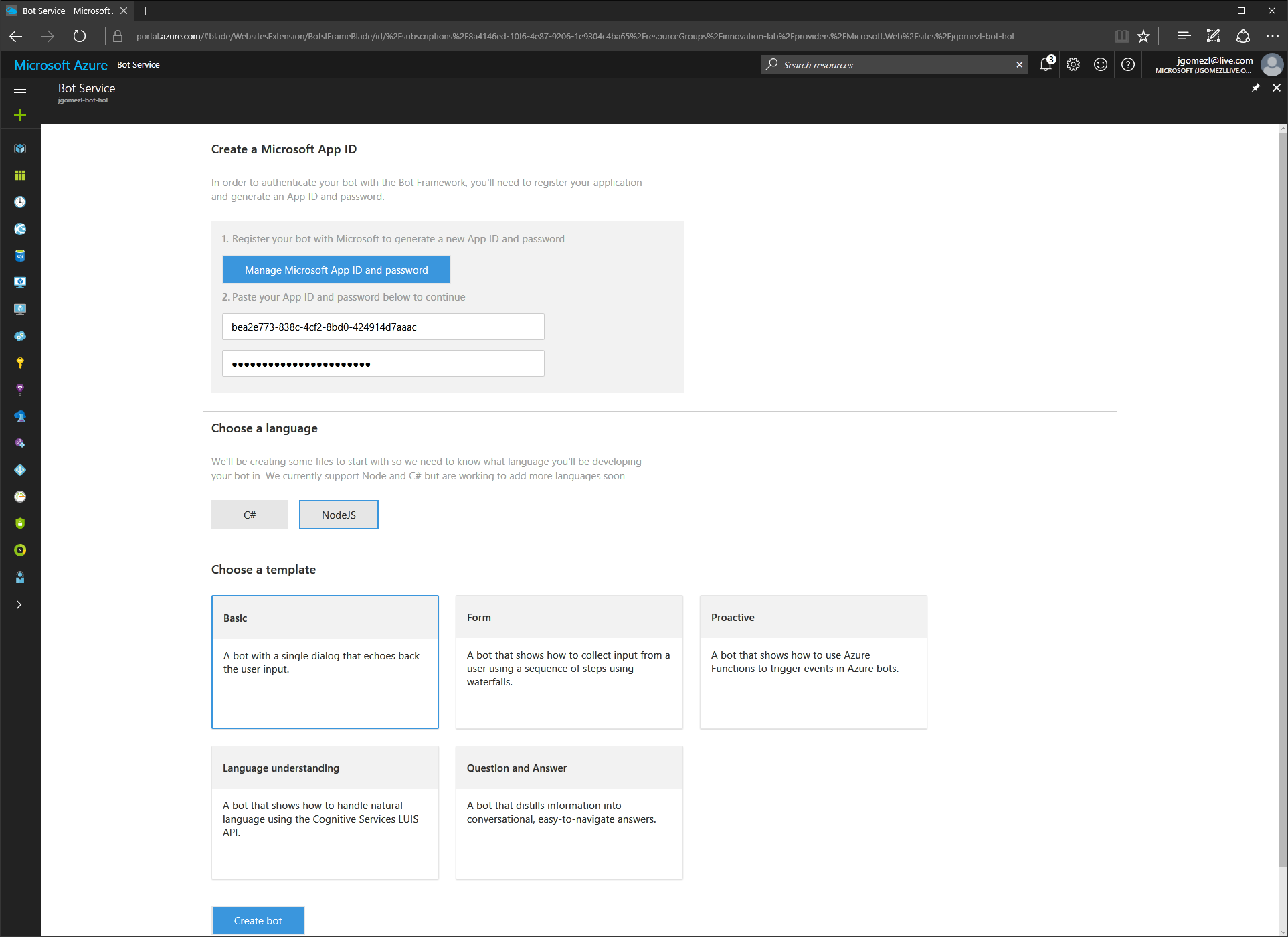Image resolution: width=1288 pixels, height=937 pixels.
Task: Choose the Form template card
Action: 569,662
